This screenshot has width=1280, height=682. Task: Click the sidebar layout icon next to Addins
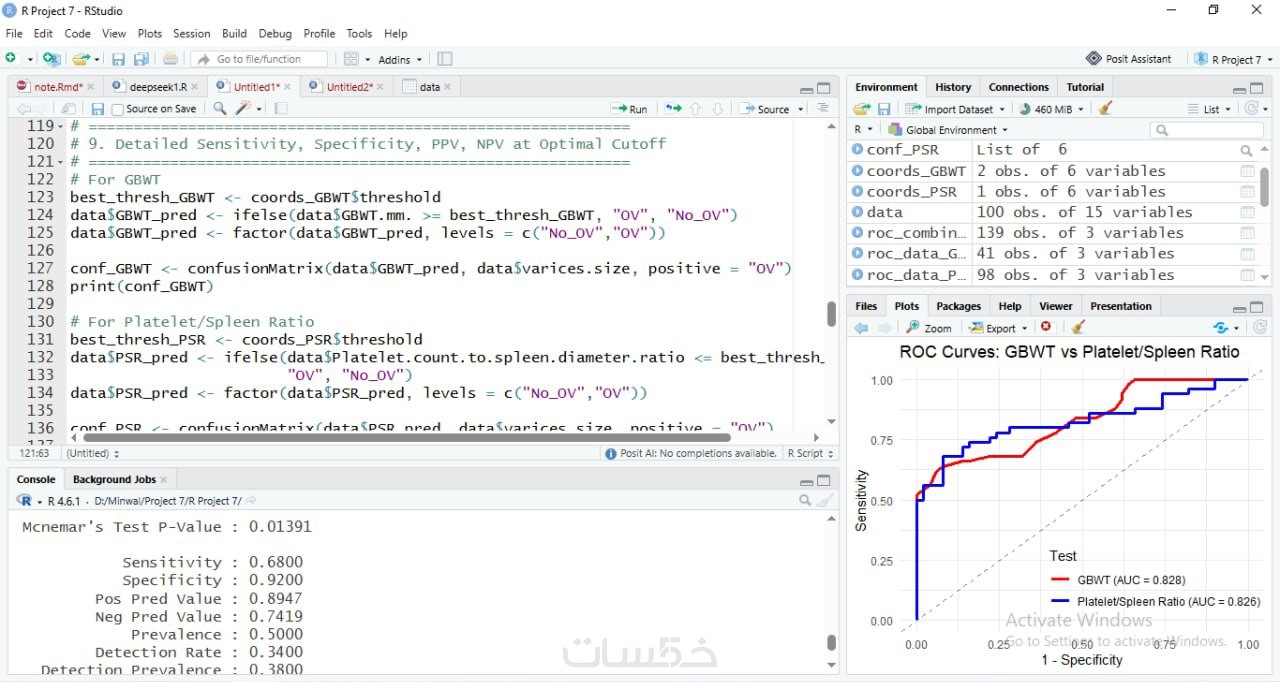445,59
